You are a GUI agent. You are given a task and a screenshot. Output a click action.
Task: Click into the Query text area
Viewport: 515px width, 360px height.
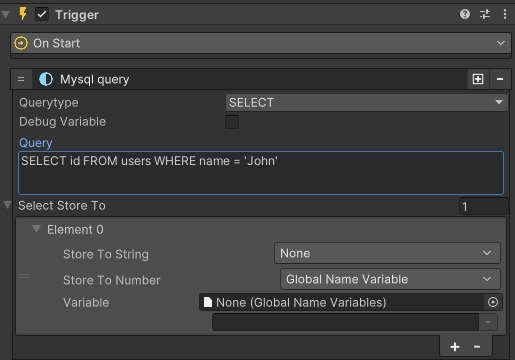point(261,173)
